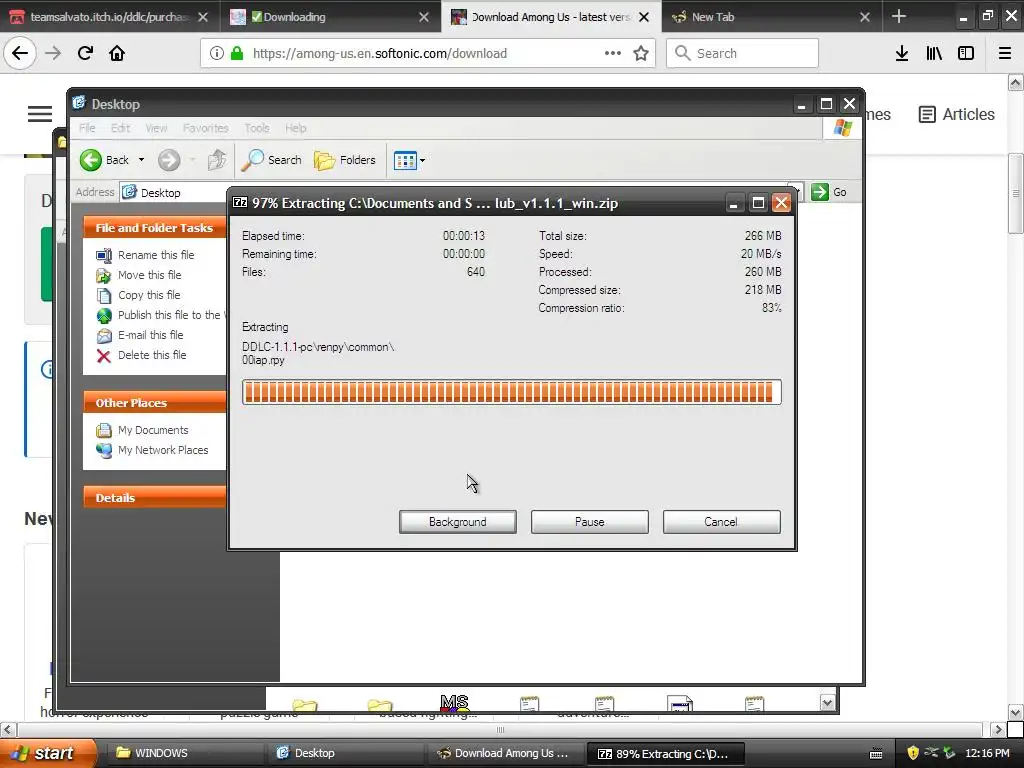This screenshot has height=768, width=1024.
Task: Reload the Softonic page
Action: point(86,53)
